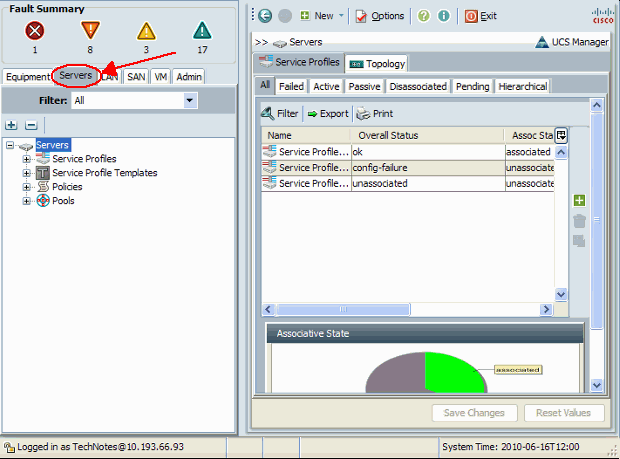Click the New toolbar button
The image size is (620, 459).
317,16
